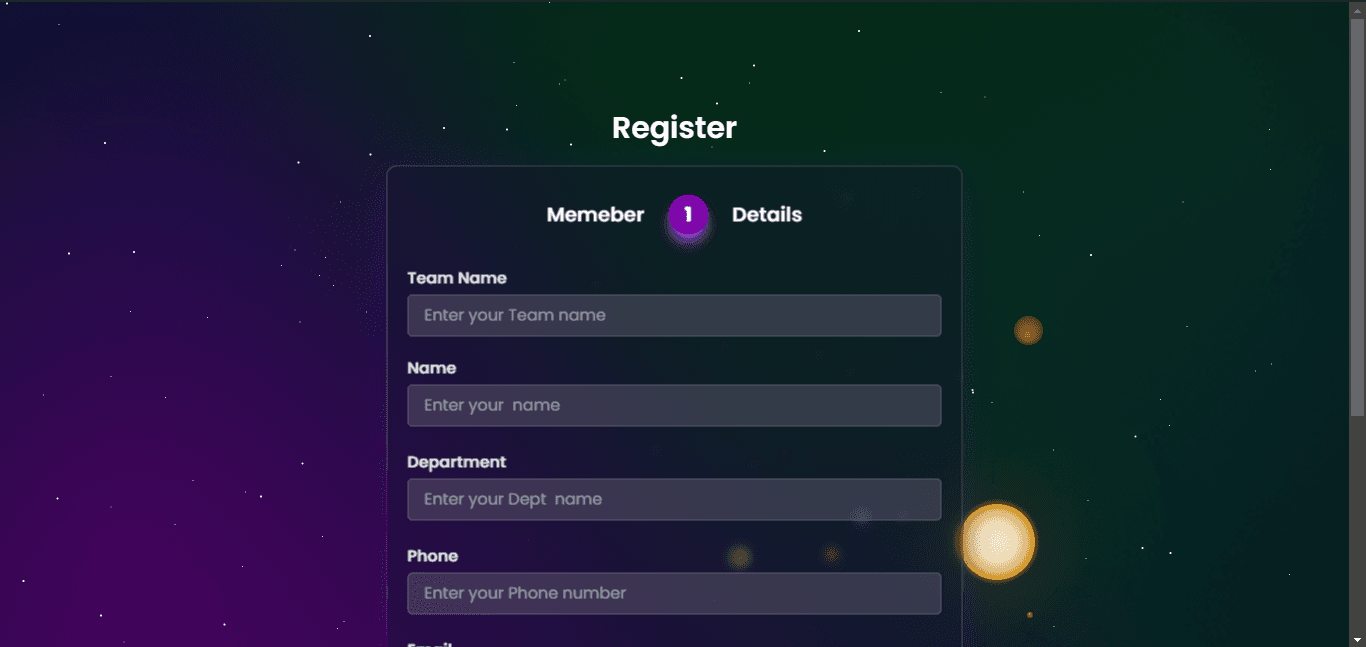This screenshot has width=1366, height=647.
Task: Click the Memeber heading text
Action: pyautogui.click(x=595, y=215)
